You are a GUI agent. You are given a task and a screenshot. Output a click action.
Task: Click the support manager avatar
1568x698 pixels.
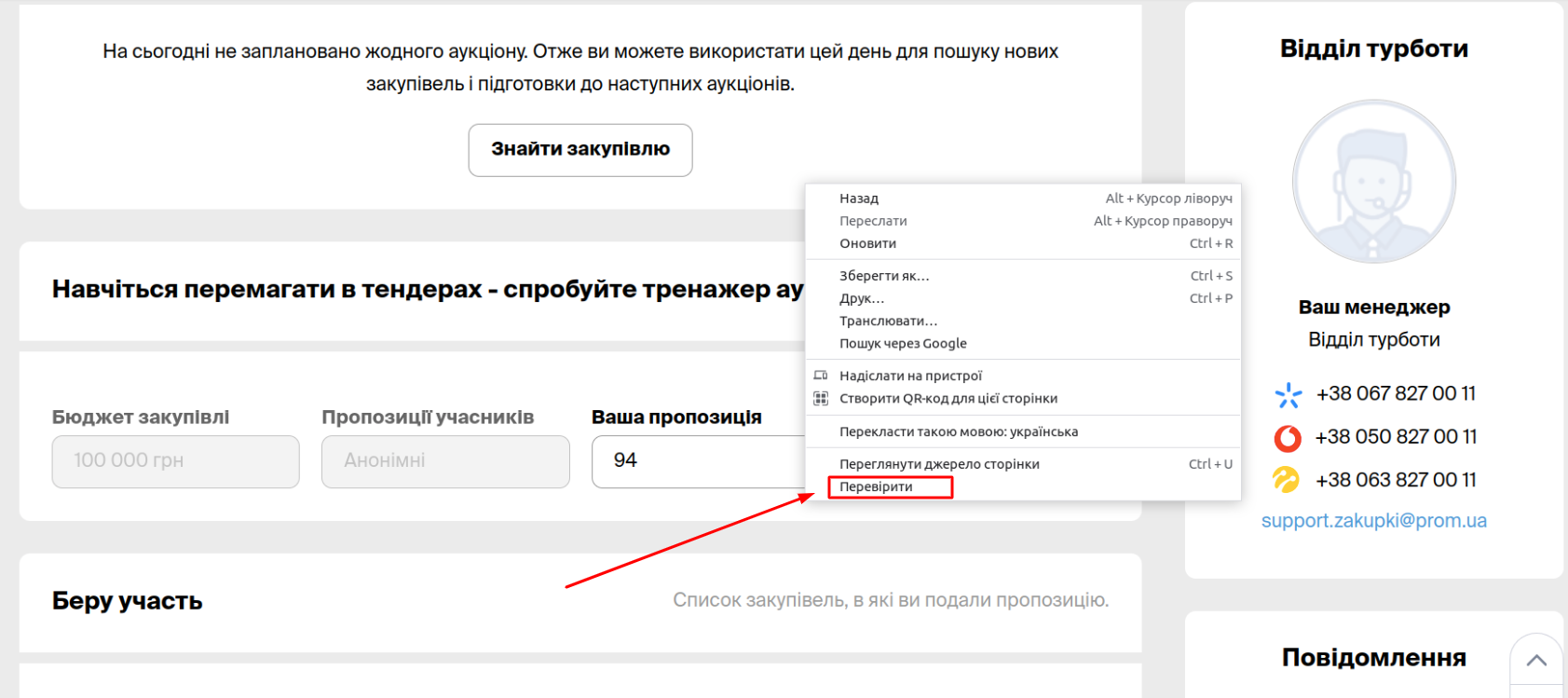pos(1373,182)
